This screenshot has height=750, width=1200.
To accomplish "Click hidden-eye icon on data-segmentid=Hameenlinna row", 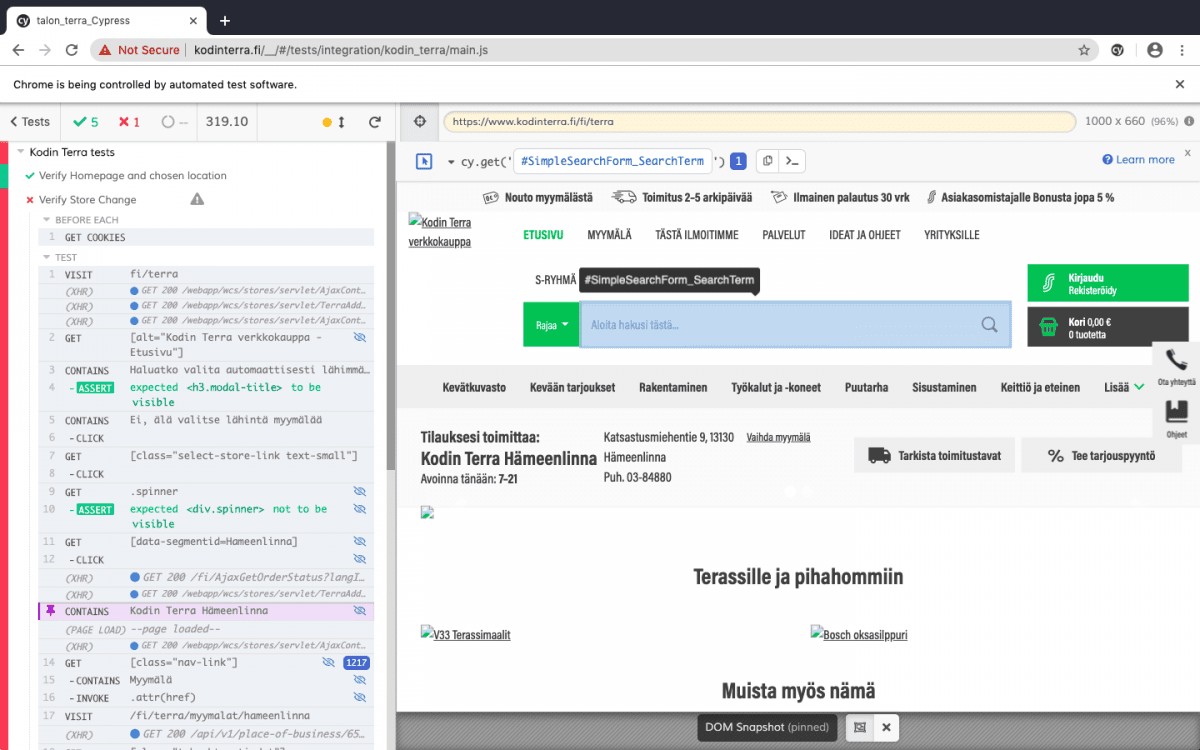I will (x=360, y=542).
